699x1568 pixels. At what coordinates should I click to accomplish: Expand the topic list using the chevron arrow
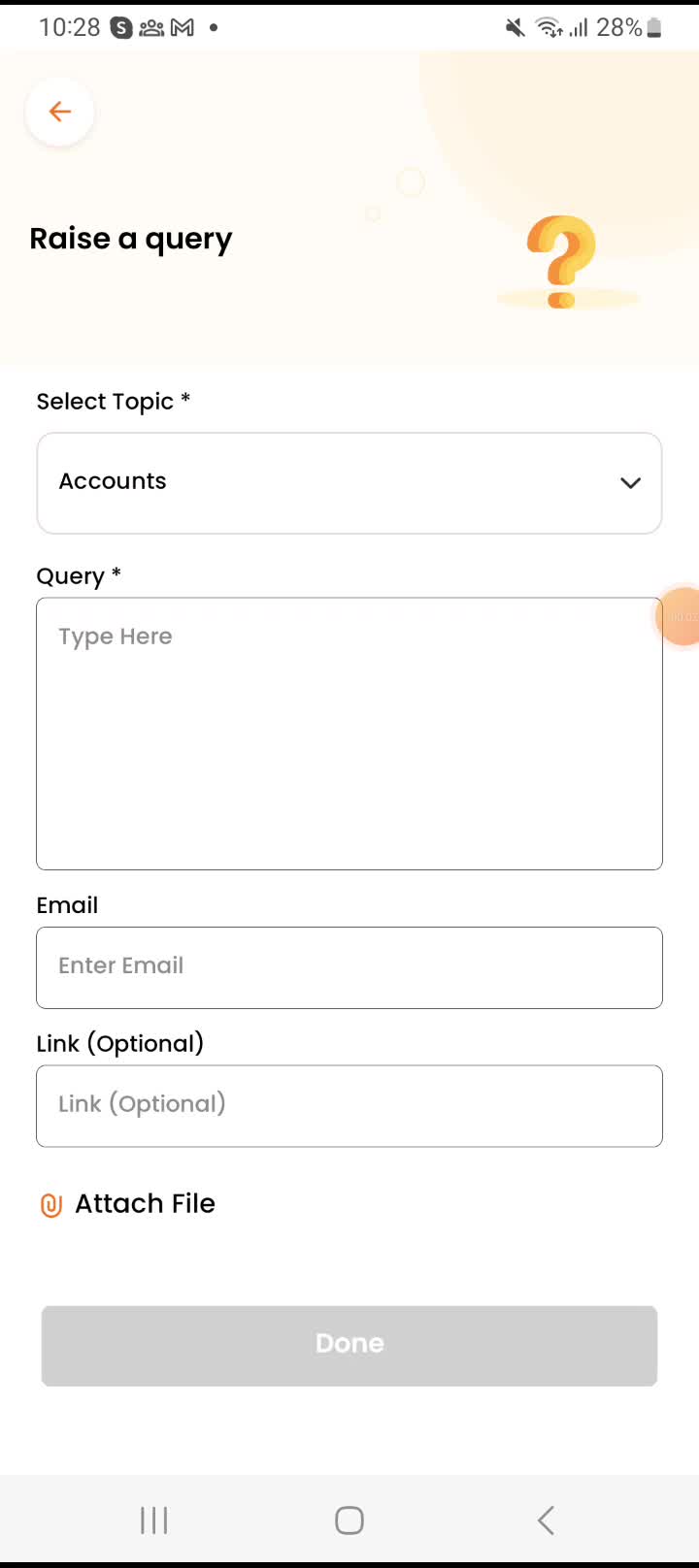click(x=630, y=482)
